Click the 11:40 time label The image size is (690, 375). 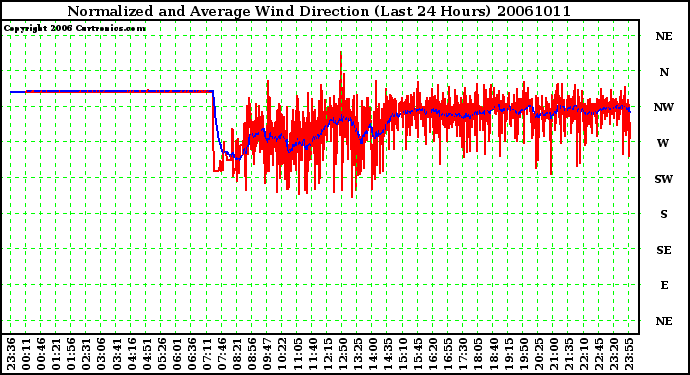pyautogui.click(x=312, y=354)
